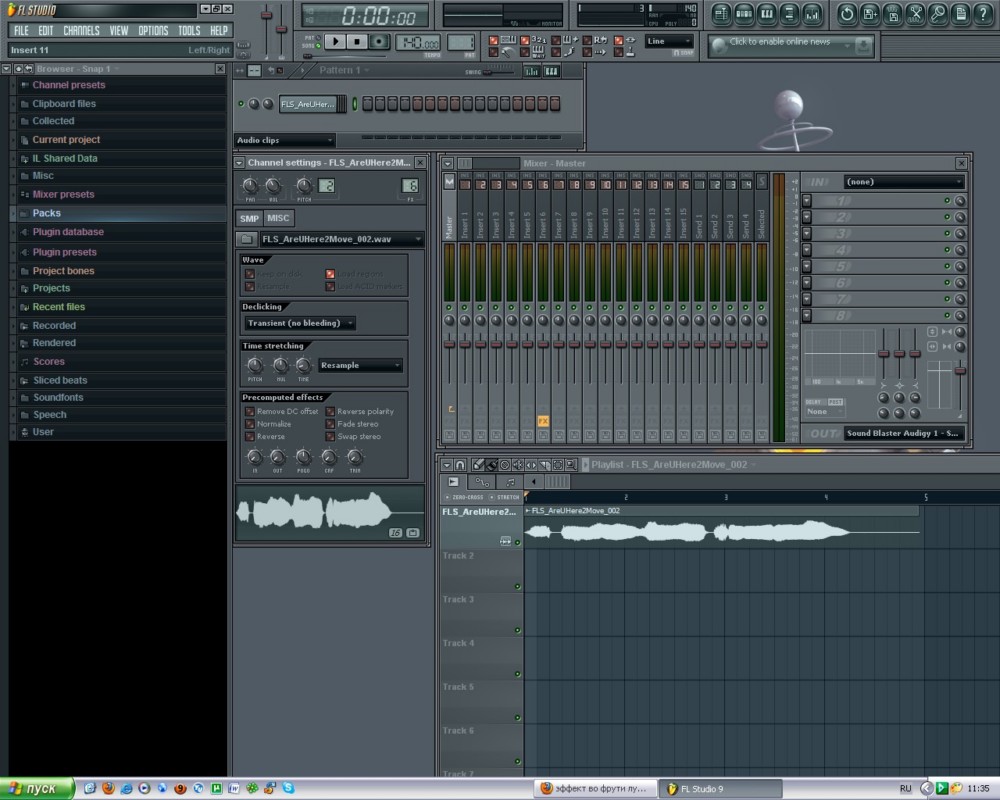Open the Packs folder in the browser

[46, 213]
